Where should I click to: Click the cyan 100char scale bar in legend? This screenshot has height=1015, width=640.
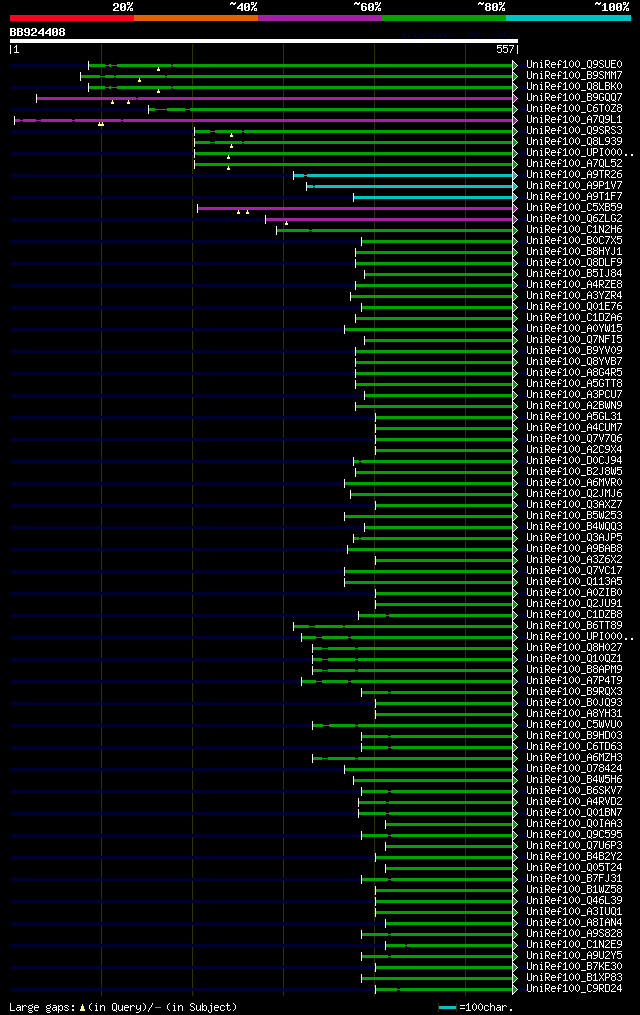[447, 1008]
